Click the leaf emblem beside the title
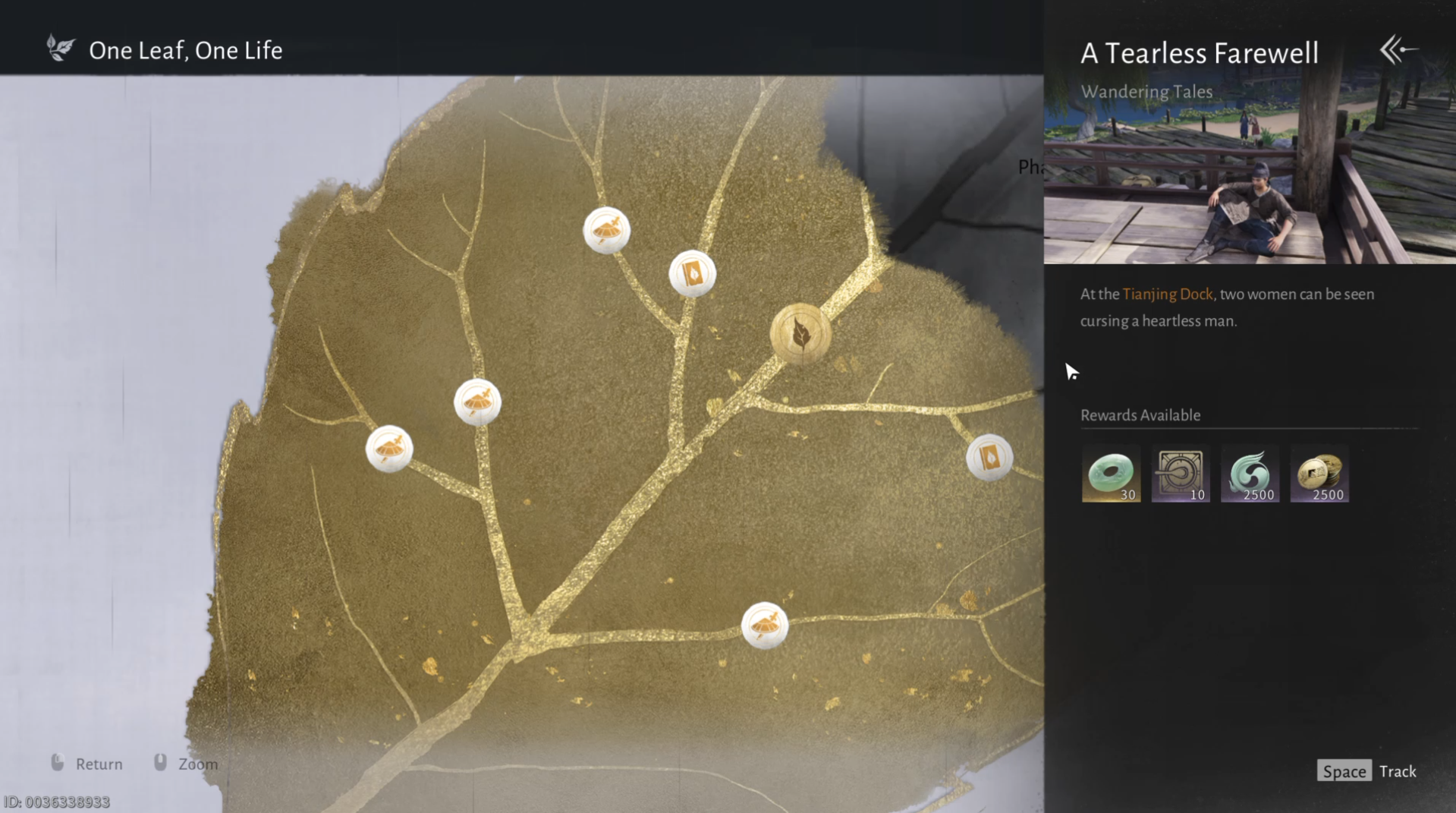This screenshot has width=1456, height=813. tap(60, 49)
